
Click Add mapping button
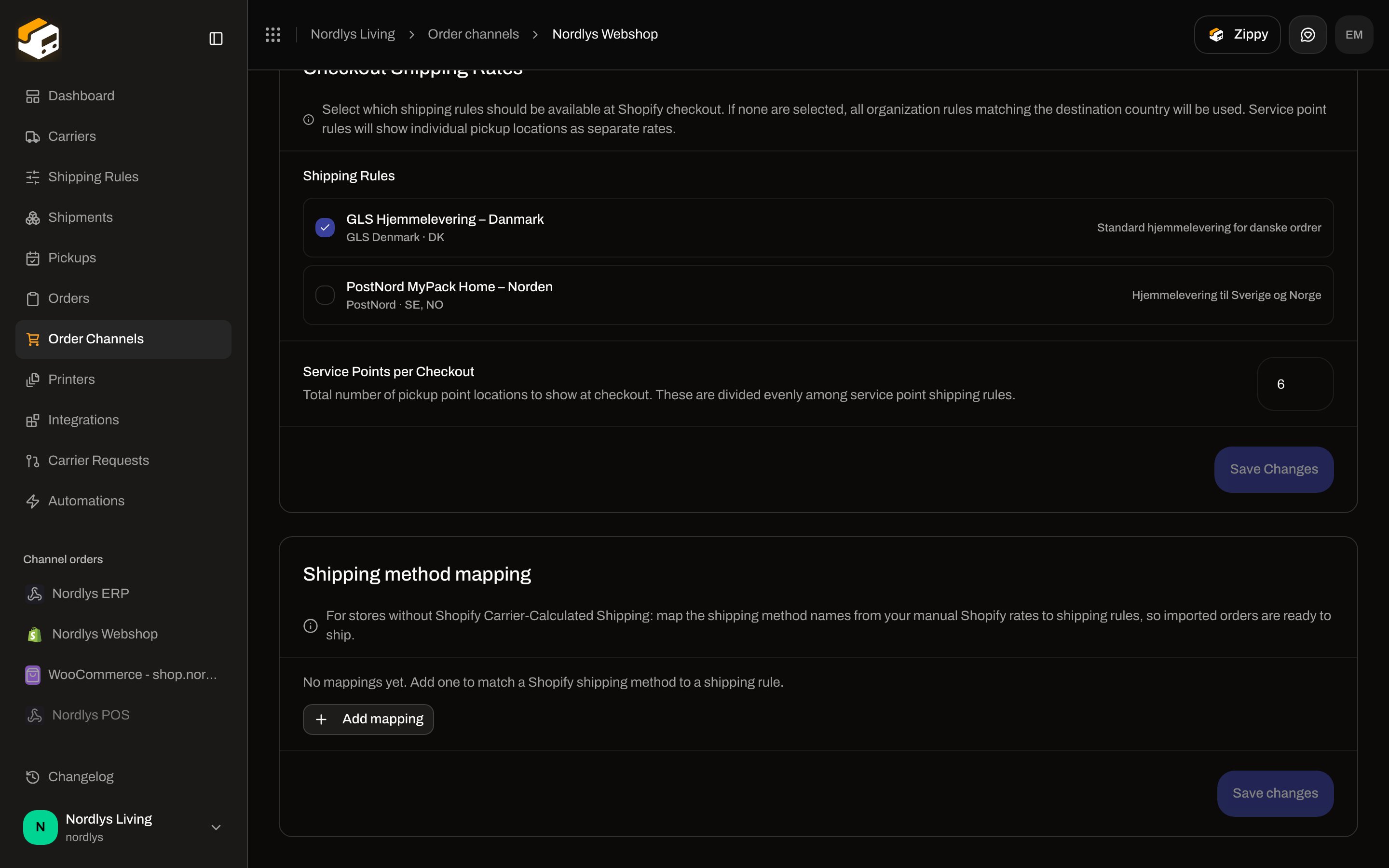coord(368,719)
